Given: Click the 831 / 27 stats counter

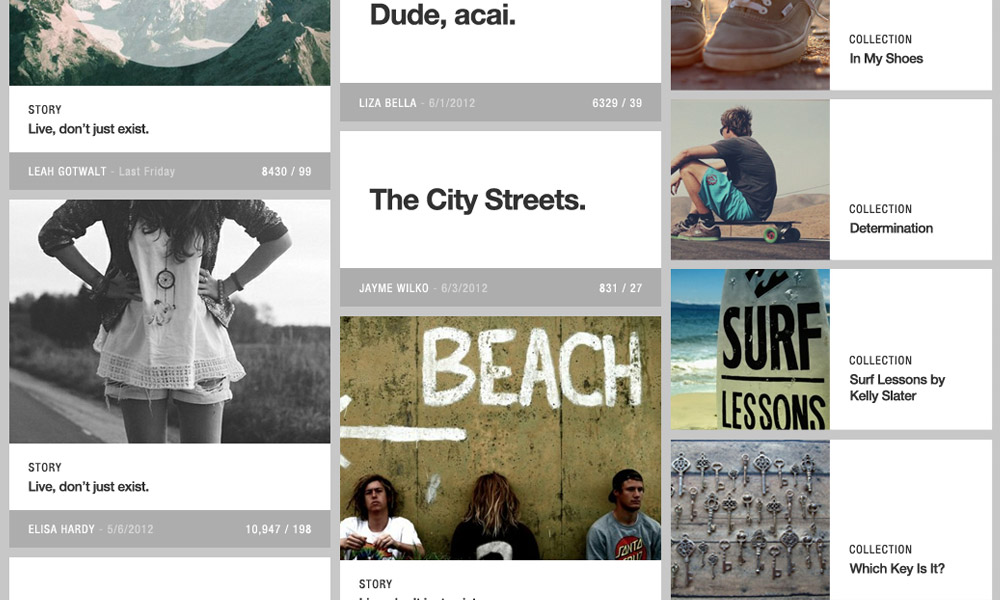Looking at the screenshot, I should point(621,288).
